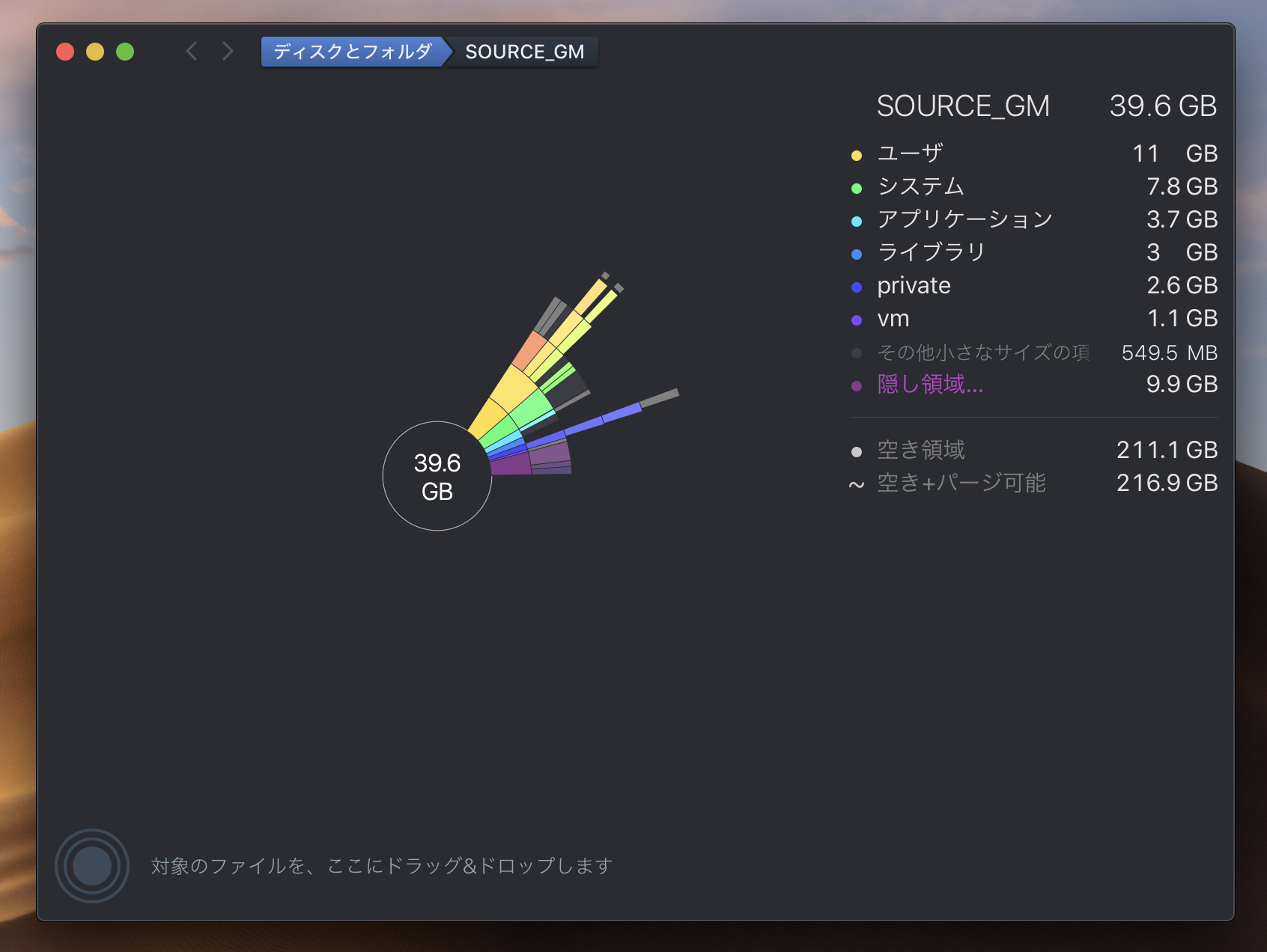Screen dimensions: 1267x952
Task: Minimize the window with yellow button
Action: point(95,52)
